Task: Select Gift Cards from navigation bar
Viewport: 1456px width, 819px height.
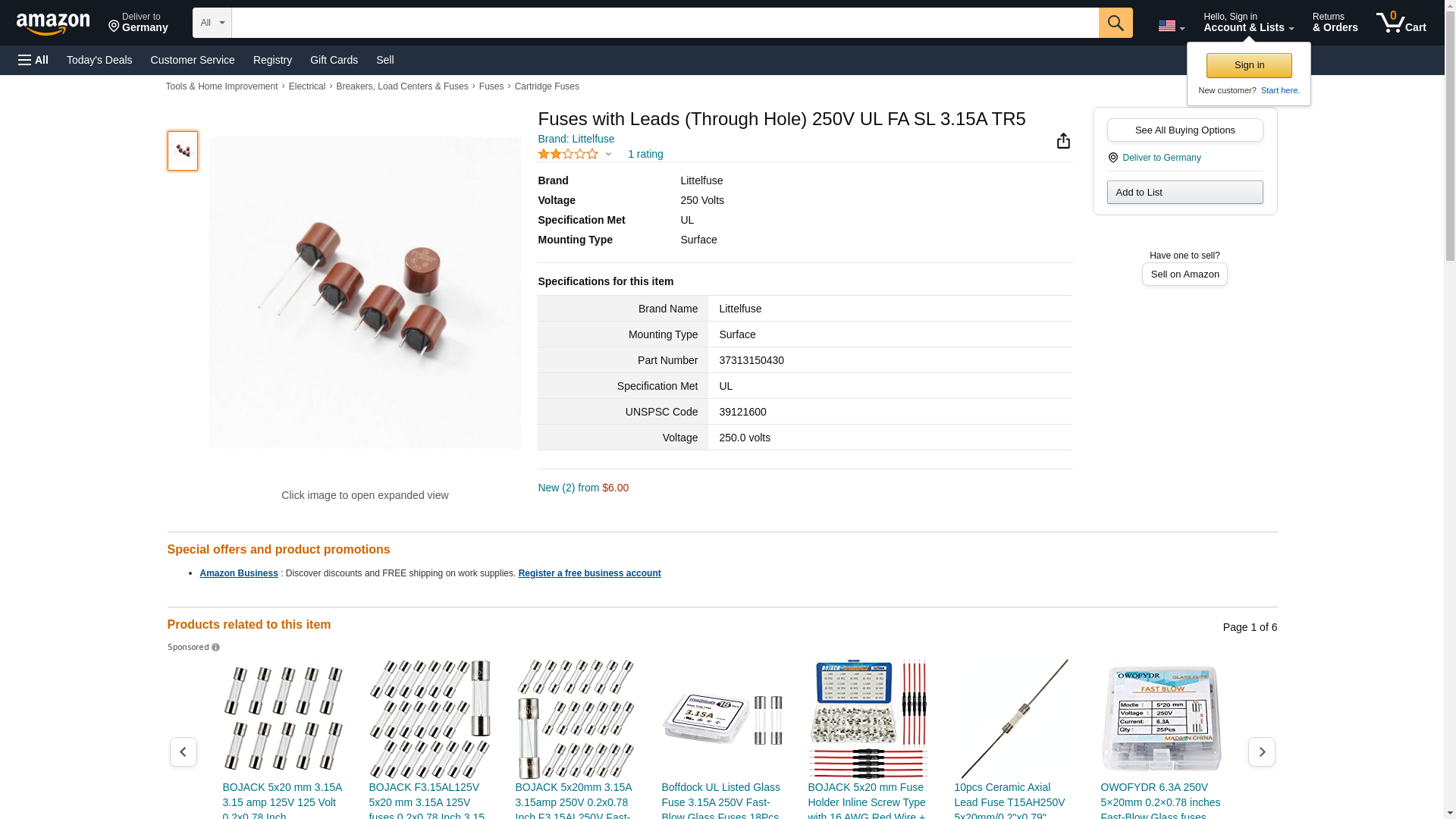Action: point(334,60)
